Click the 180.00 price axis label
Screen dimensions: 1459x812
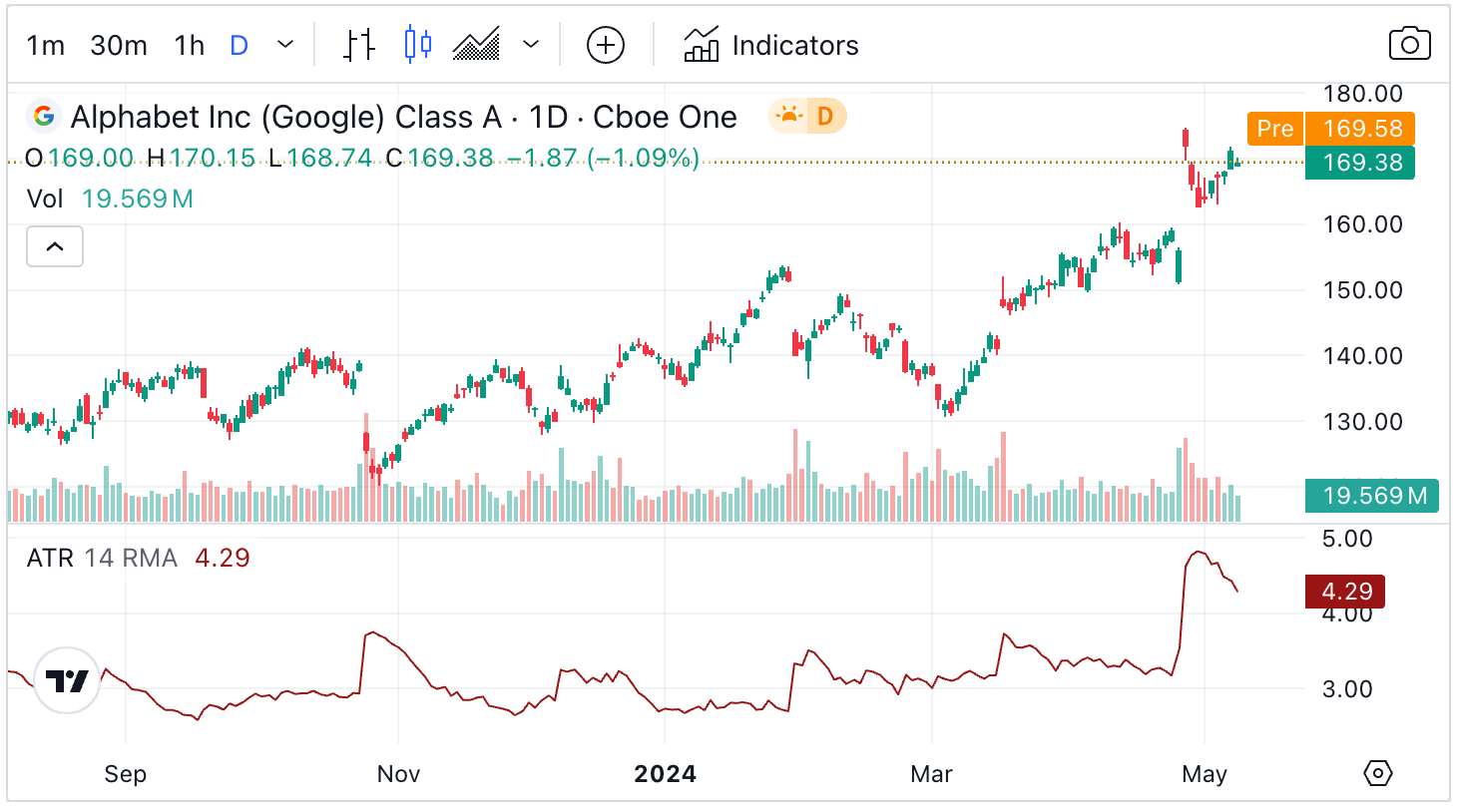(1362, 94)
